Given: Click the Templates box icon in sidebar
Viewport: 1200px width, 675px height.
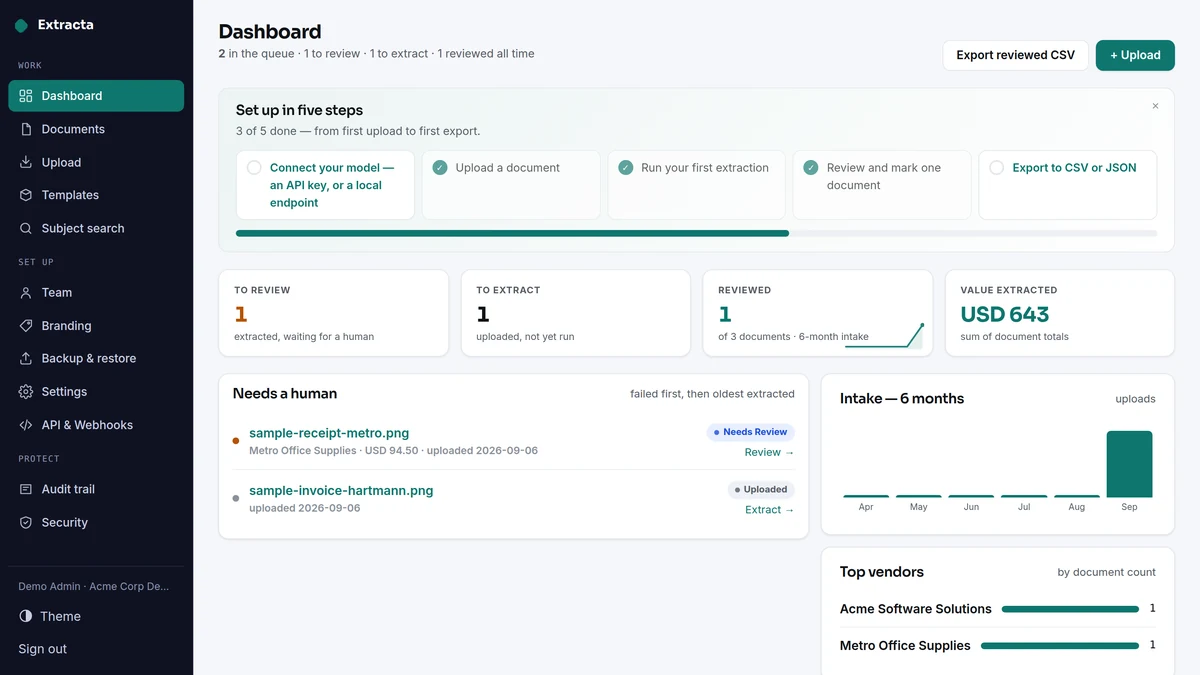Looking at the screenshot, I should pos(26,195).
